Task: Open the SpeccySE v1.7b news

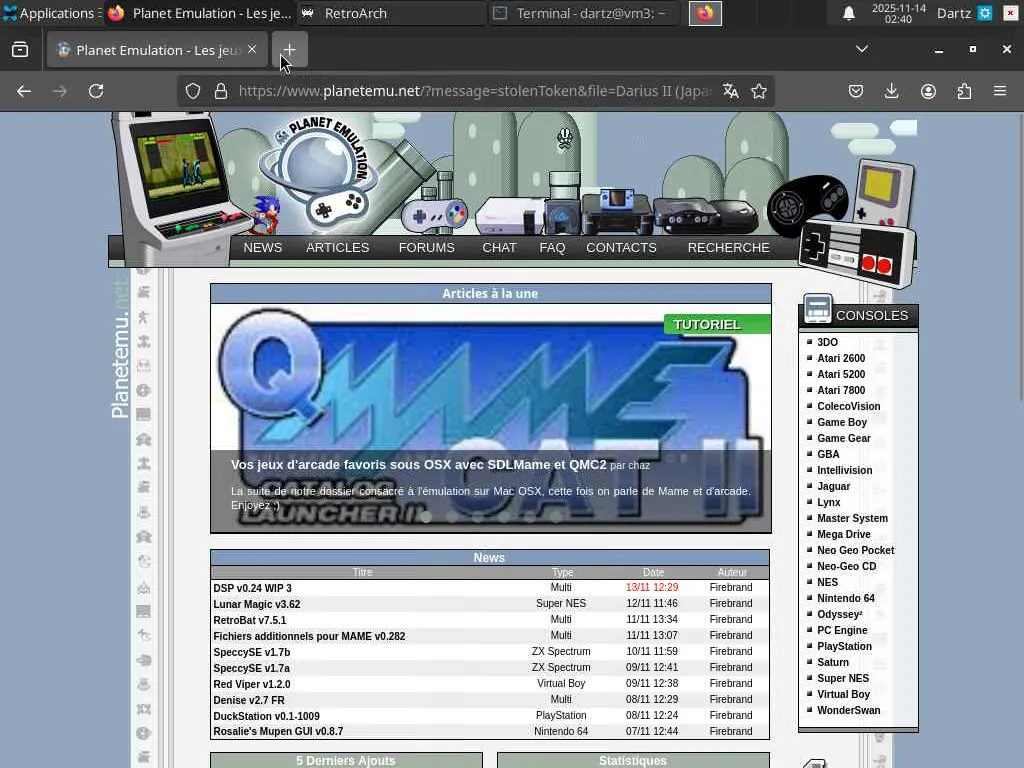Action: pos(251,652)
